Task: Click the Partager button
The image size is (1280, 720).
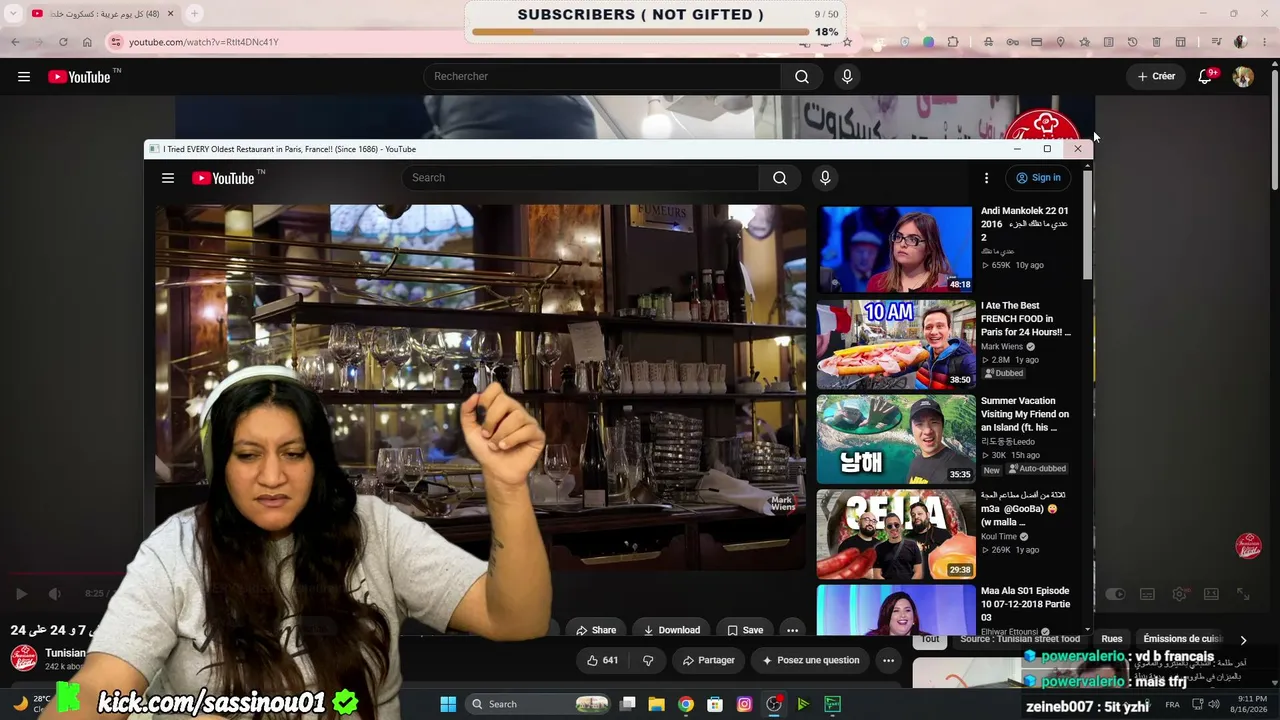Action: tap(709, 660)
